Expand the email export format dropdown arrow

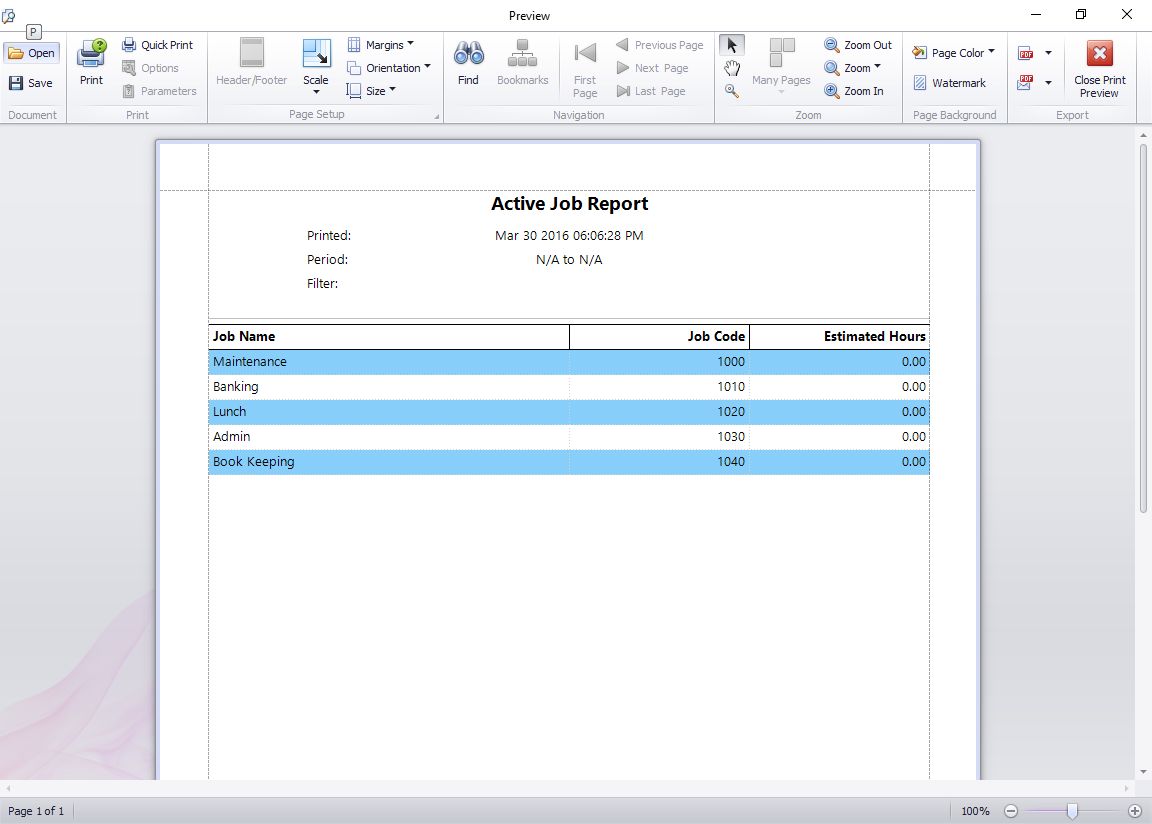click(1048, 83)
